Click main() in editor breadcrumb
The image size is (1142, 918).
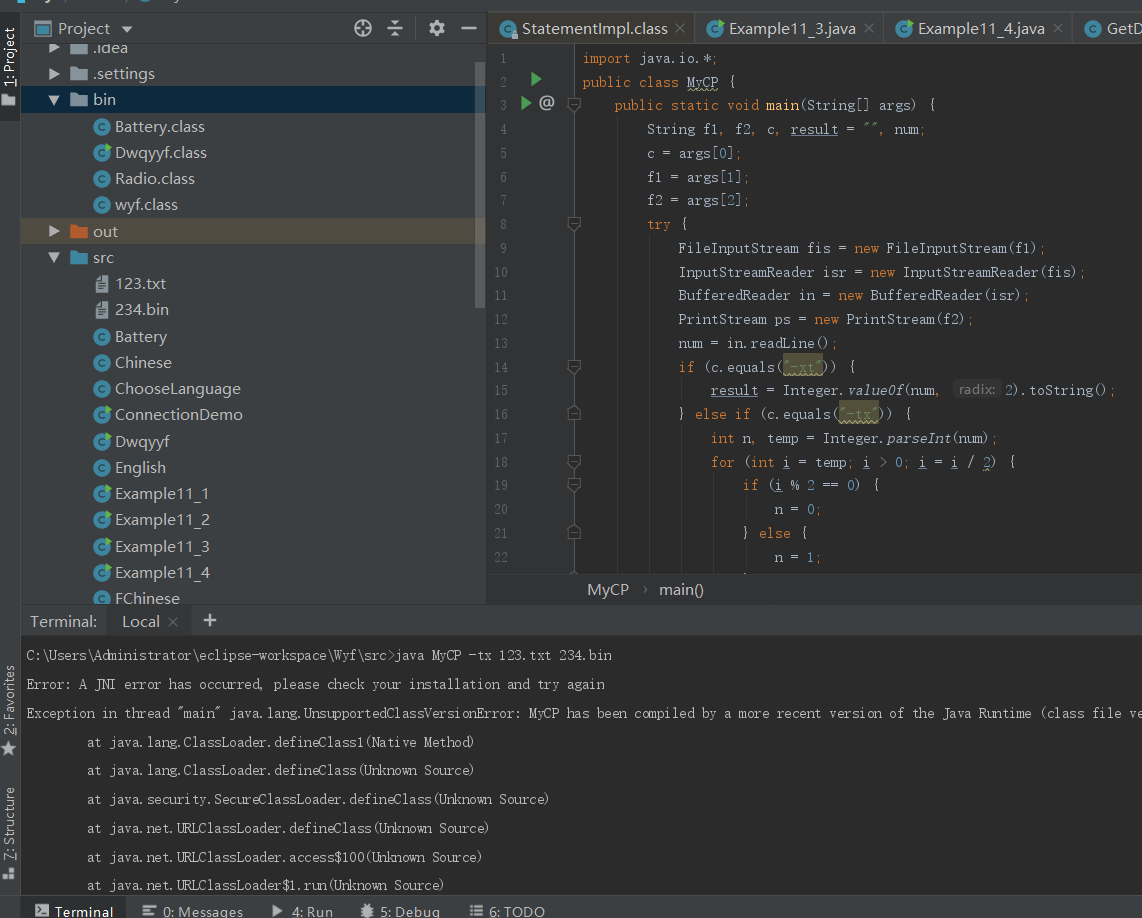click(x=681, y=590)
